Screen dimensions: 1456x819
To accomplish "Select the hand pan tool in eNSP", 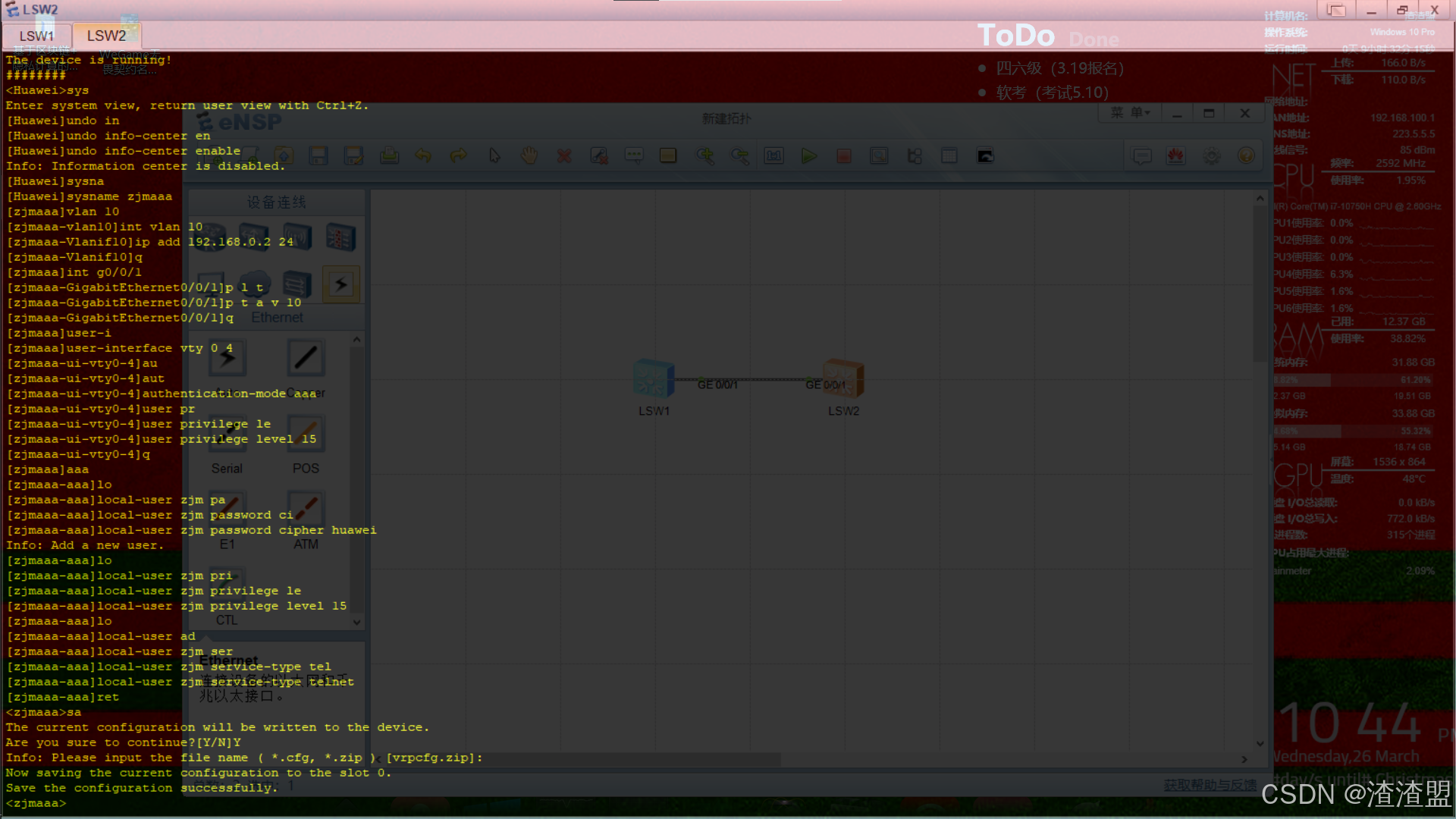I will [529, 156].
